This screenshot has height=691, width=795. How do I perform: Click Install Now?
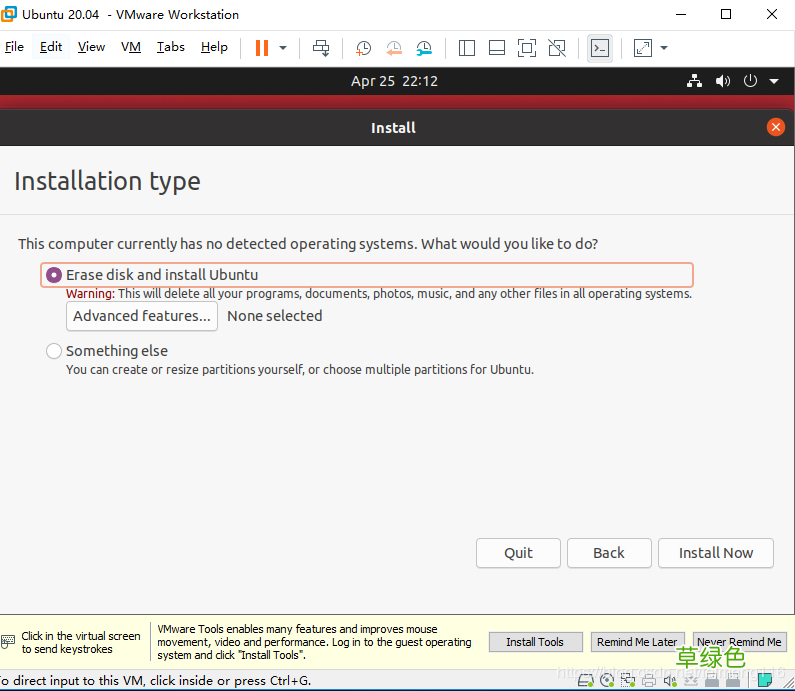[x=715, y=553]
